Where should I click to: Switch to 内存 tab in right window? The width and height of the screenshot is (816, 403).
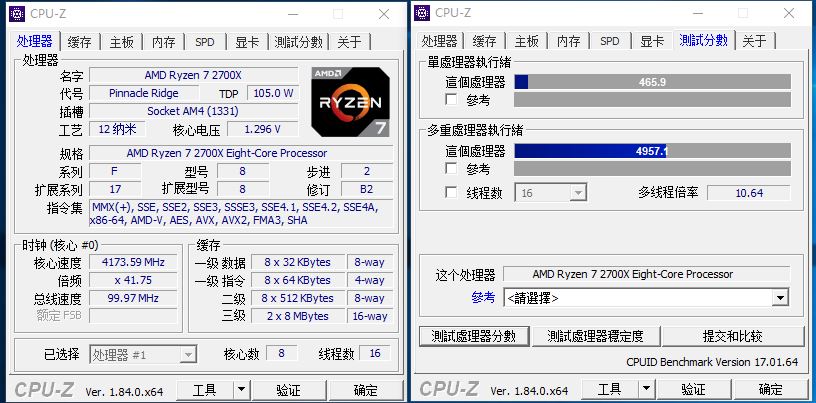coord(568,42)
